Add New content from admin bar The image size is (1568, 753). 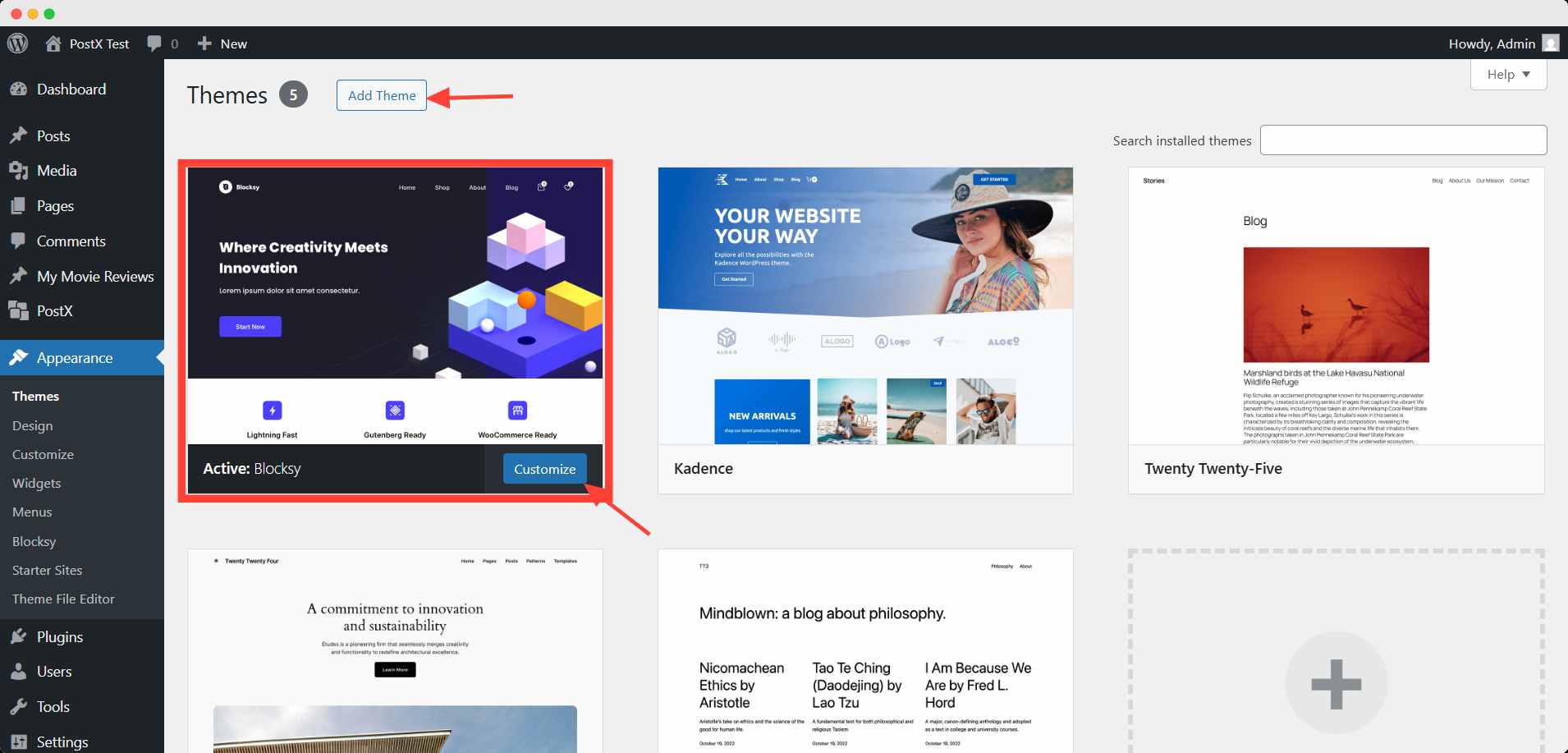click(x=204, y=44)
